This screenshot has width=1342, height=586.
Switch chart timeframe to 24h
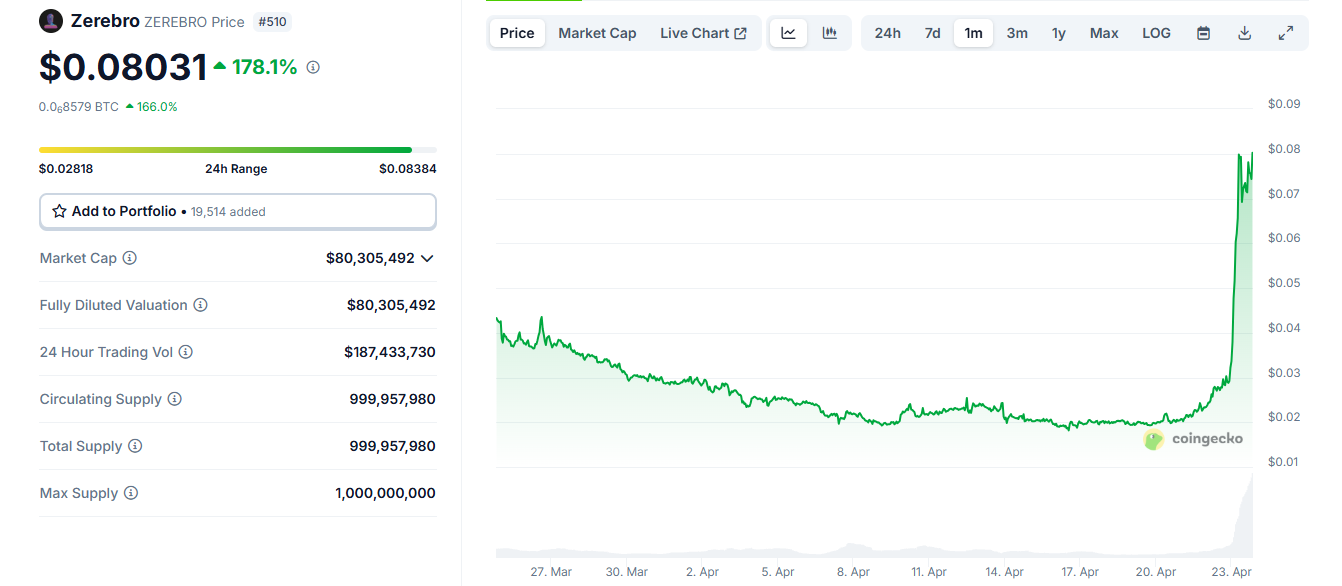(887, 32)
